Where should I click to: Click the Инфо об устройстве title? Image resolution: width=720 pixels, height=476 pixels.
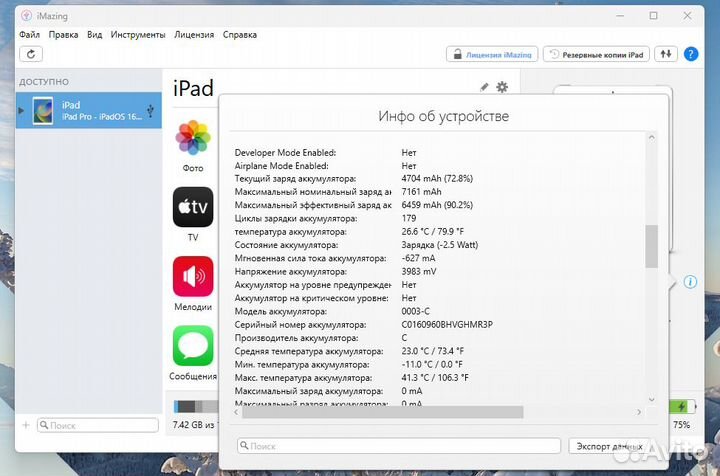click(x=443, y=116)
